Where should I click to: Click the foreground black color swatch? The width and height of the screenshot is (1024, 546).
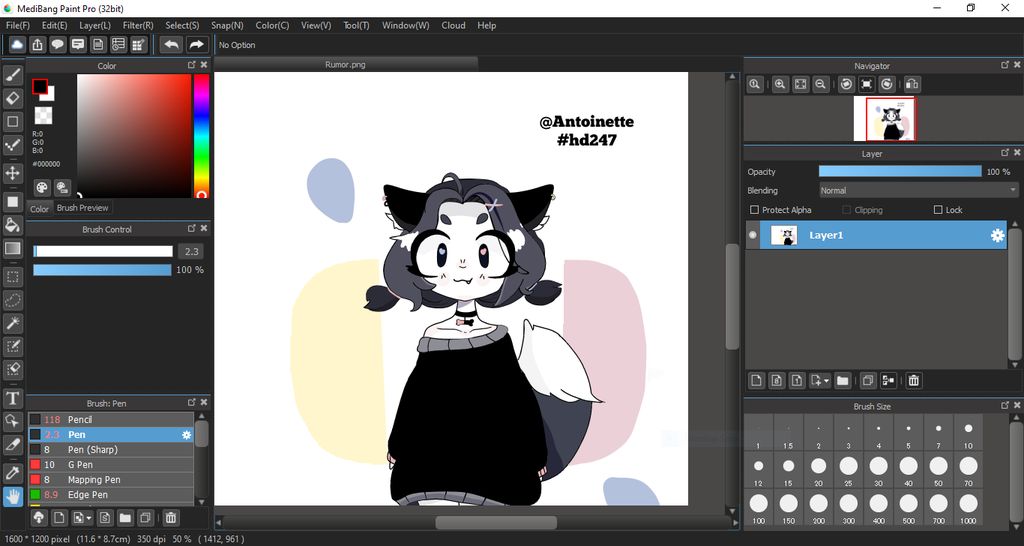[40, 87]
